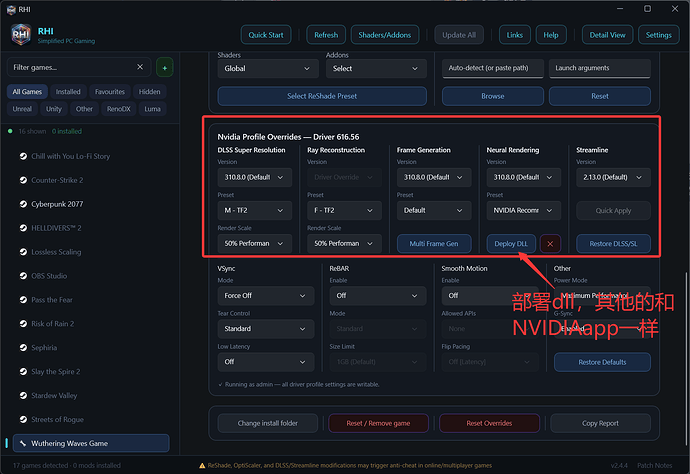Click Steam icon beside Chill with You Lo-Fi Story
Screen dimensions: 690x474
tap(23, 156)
